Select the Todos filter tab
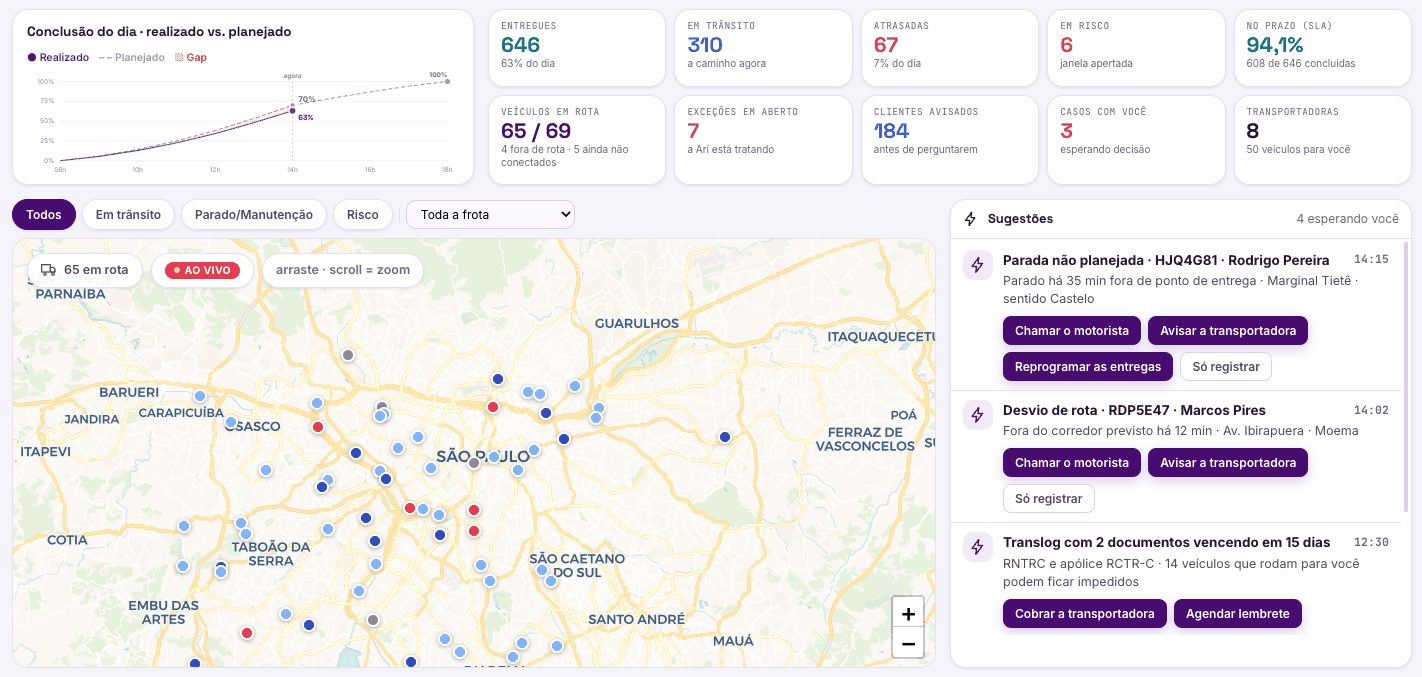Image resolution: width=1422 pixels, height=677 pixels. pos(44,215)
